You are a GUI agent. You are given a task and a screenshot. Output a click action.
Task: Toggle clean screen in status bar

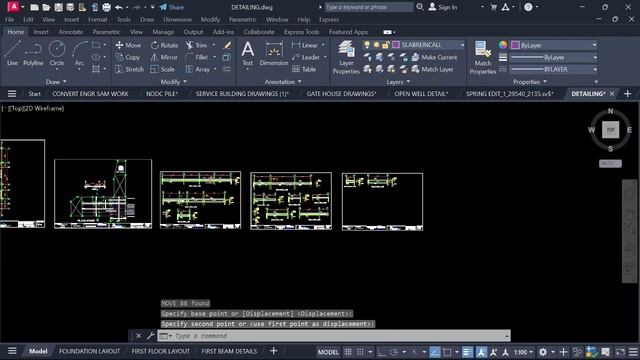click(620, 351)
